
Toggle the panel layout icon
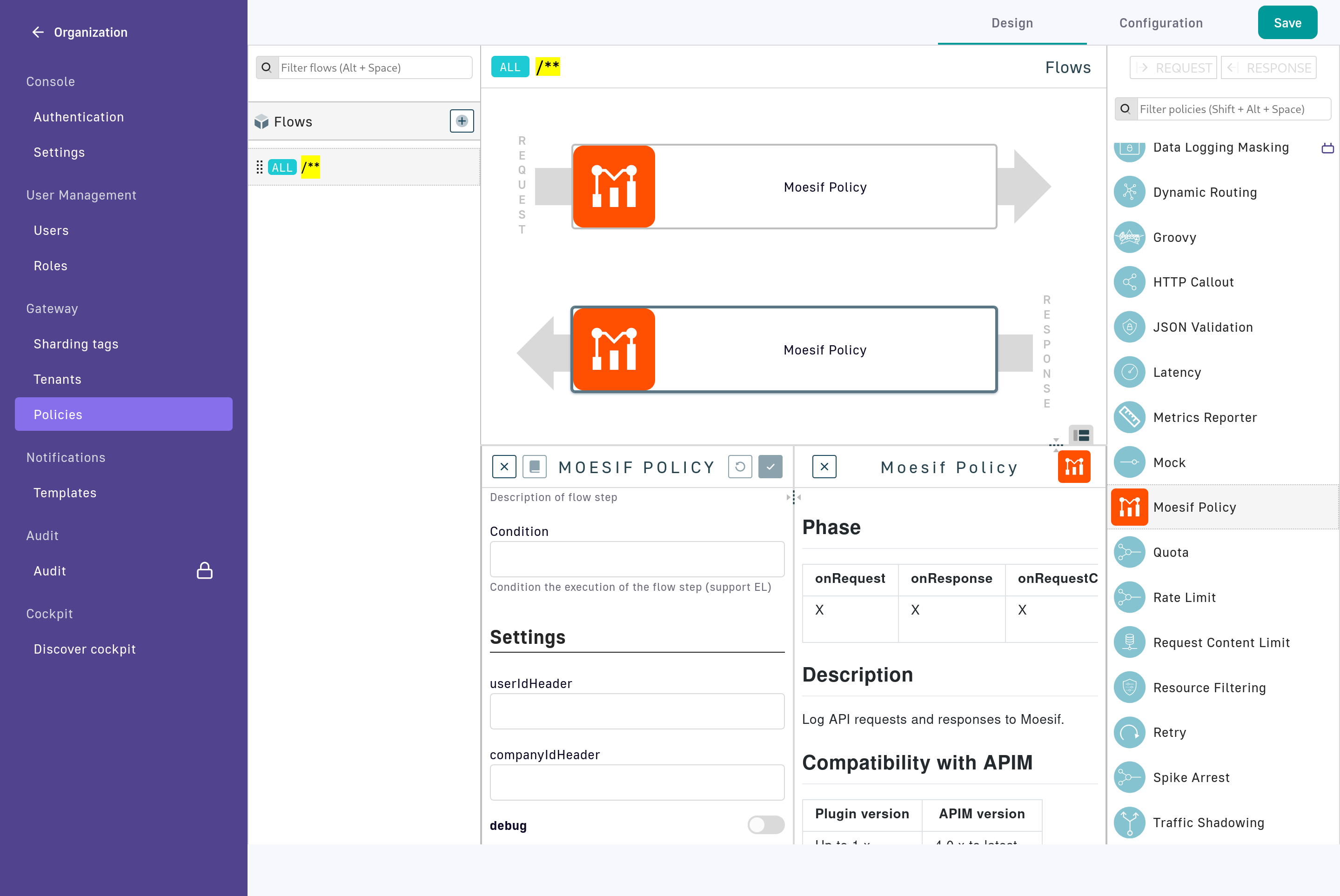[x=1081, y=435]
